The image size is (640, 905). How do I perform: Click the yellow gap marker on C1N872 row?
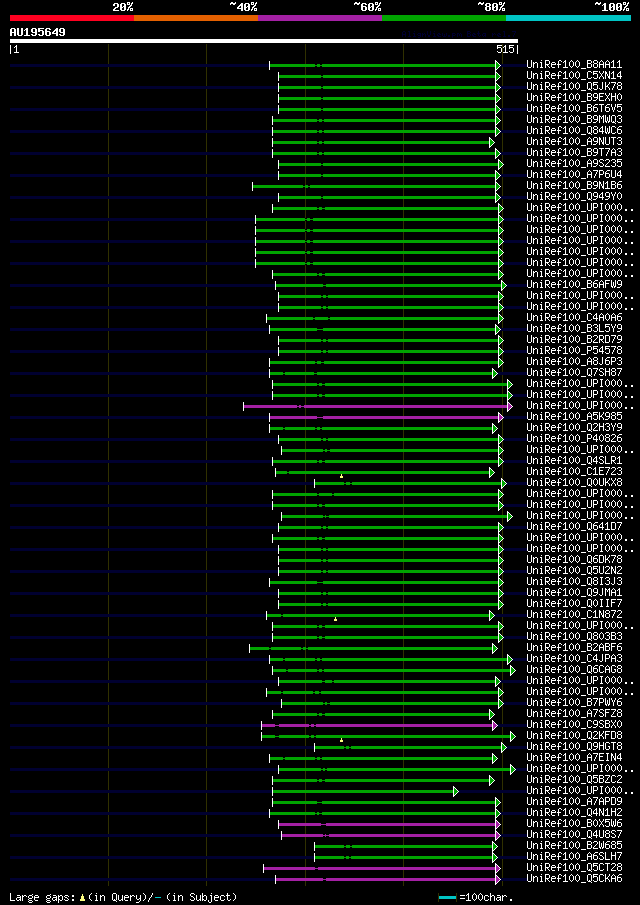point(335,619)
